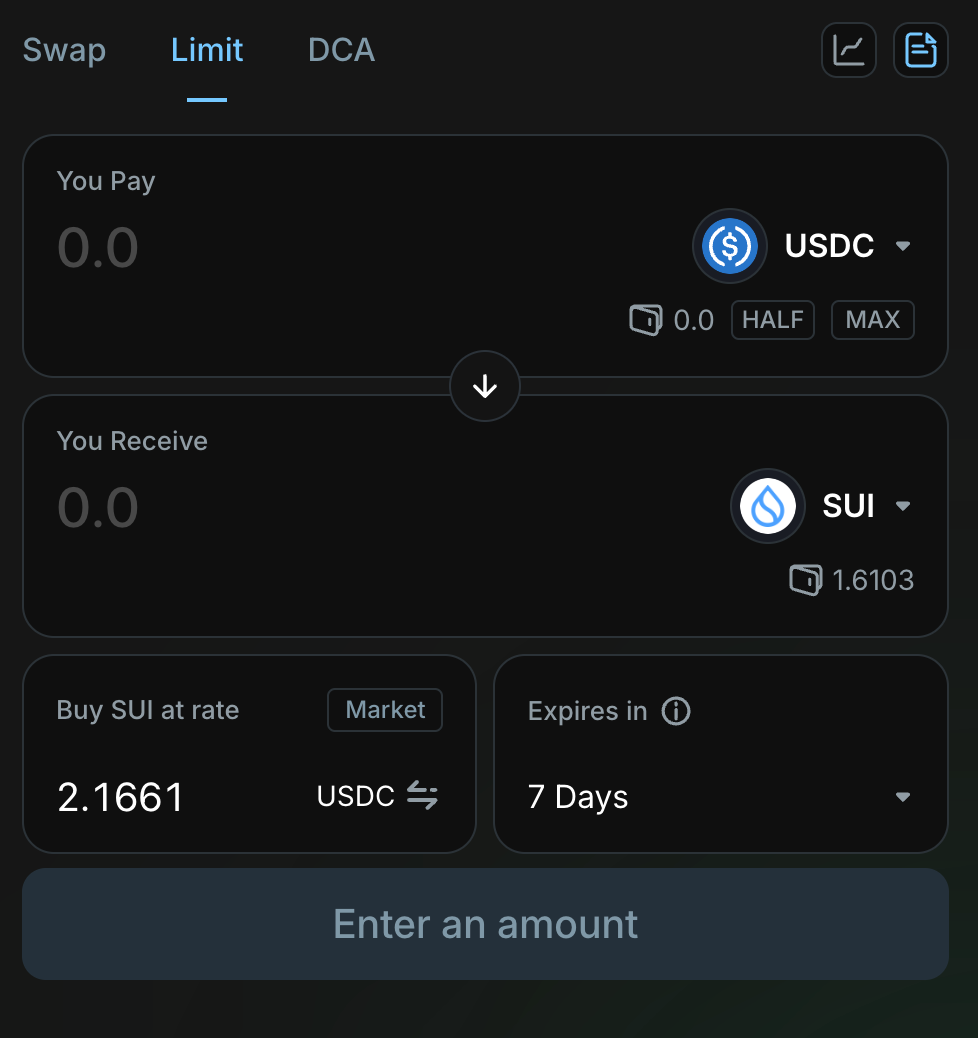Select the Limit tab
Image resolution: width=978 pixels, height=1038 pixels.
pos(207,50)
